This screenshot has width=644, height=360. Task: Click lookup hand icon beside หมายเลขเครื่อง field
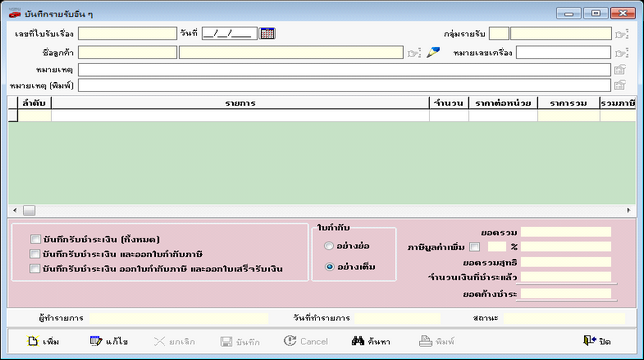[622, 53]
